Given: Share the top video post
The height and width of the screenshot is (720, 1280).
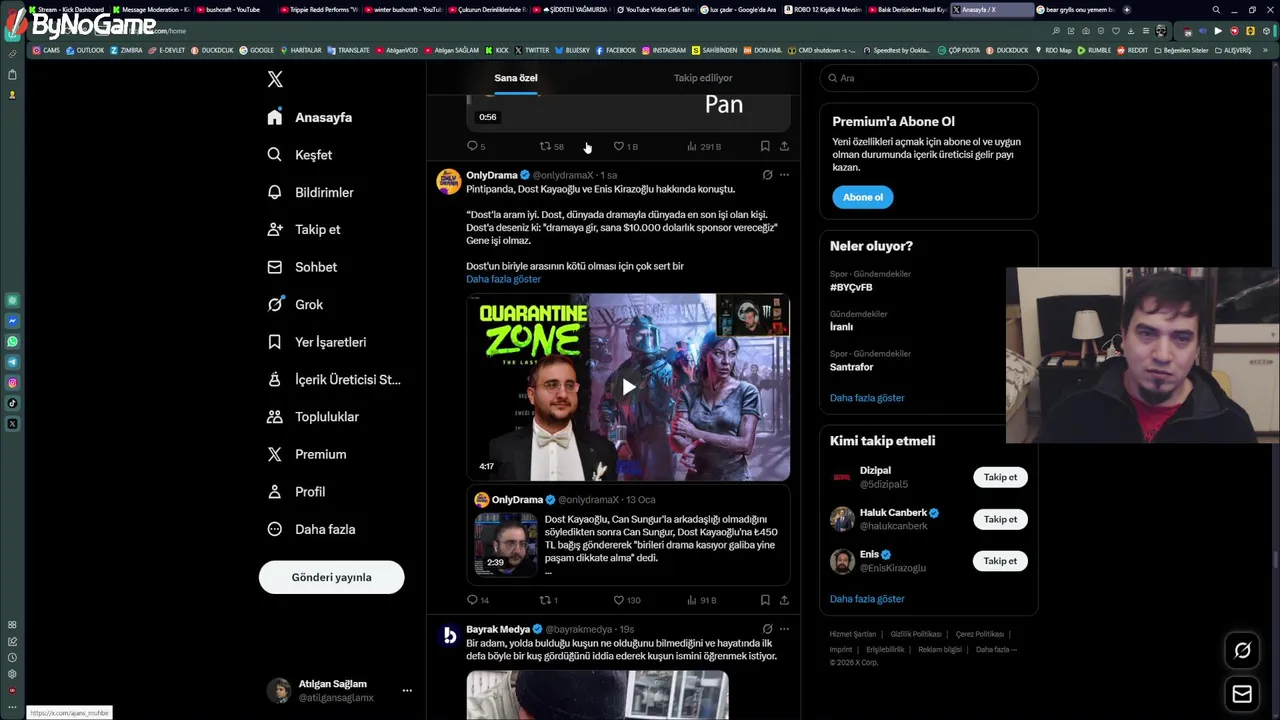Looking at the screenshot, I should pos(784,146).
